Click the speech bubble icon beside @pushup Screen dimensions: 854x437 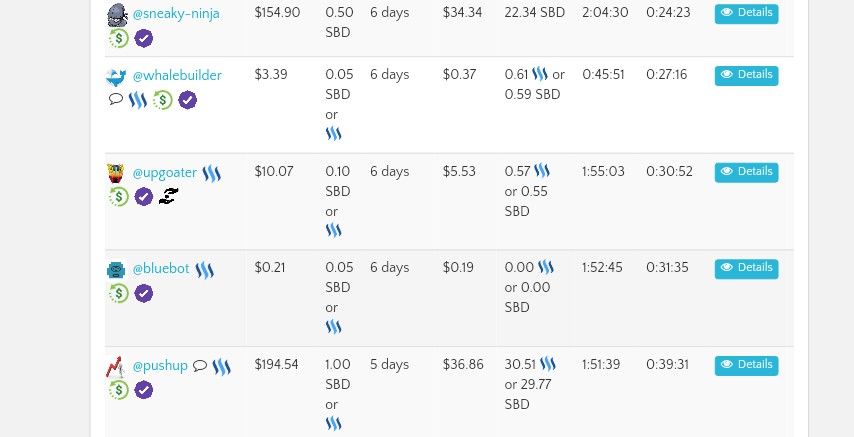(x=200, y=365)
